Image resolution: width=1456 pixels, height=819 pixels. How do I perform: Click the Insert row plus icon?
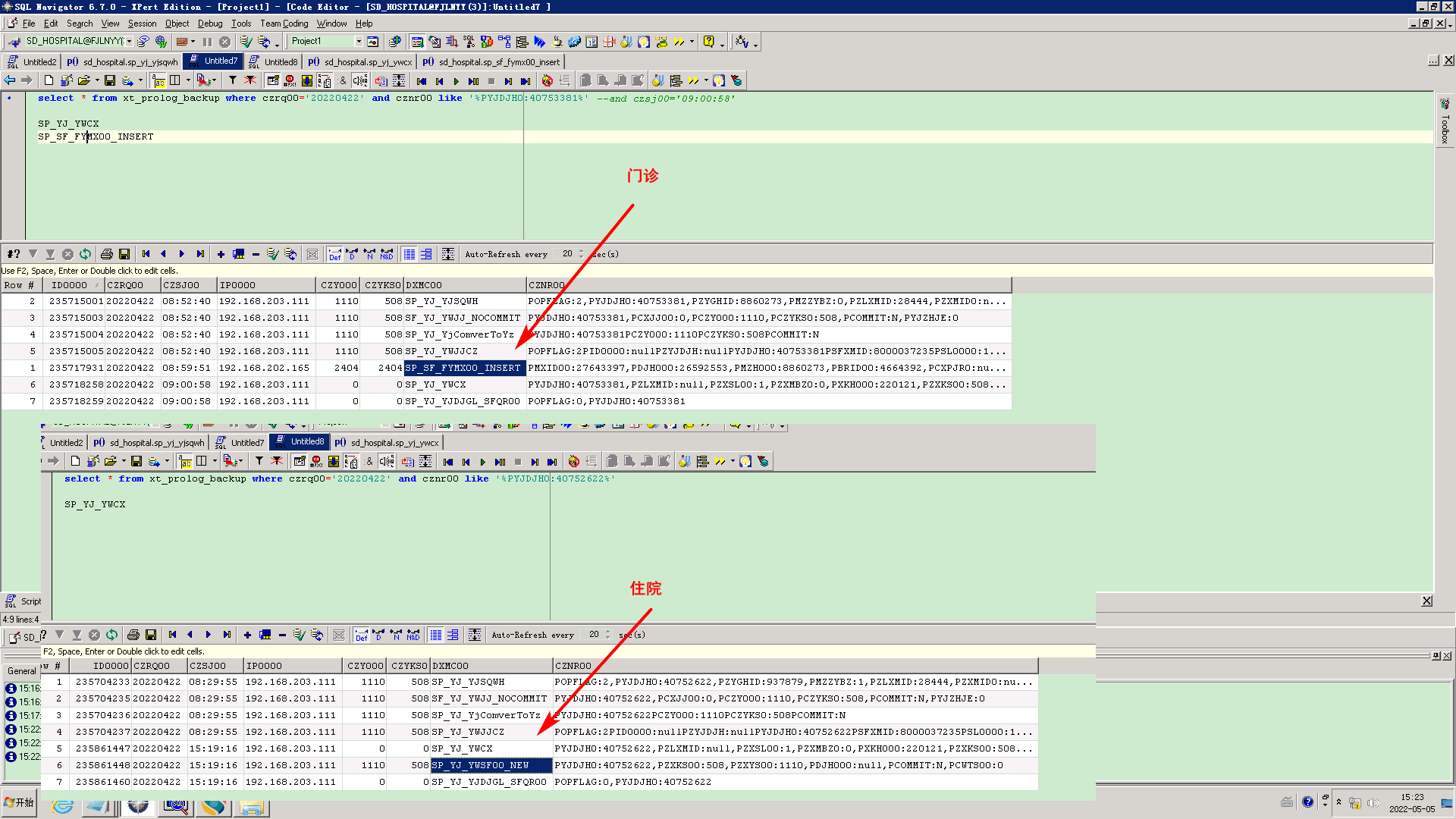tap(221, 254)
